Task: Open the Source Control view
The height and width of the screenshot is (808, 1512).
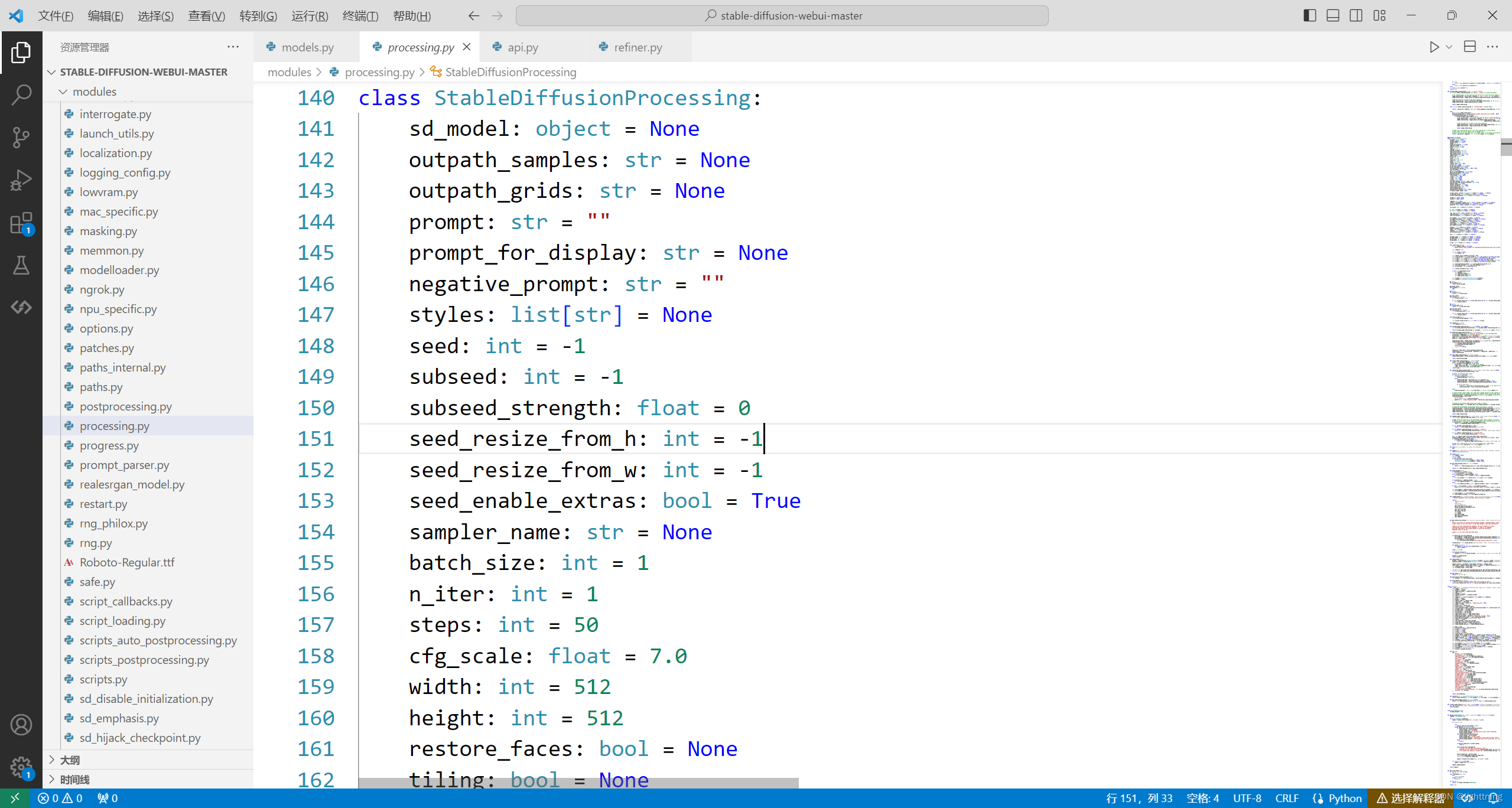Action: [21, 137]
